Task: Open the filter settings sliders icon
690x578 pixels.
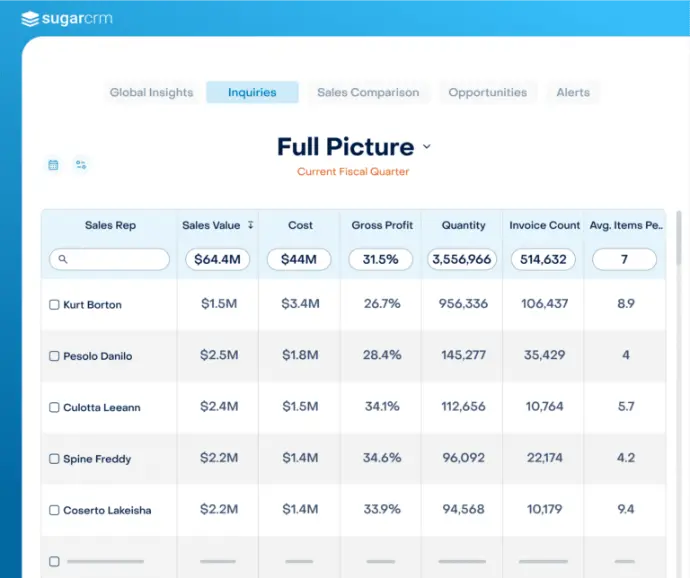Action: [81, 165]
